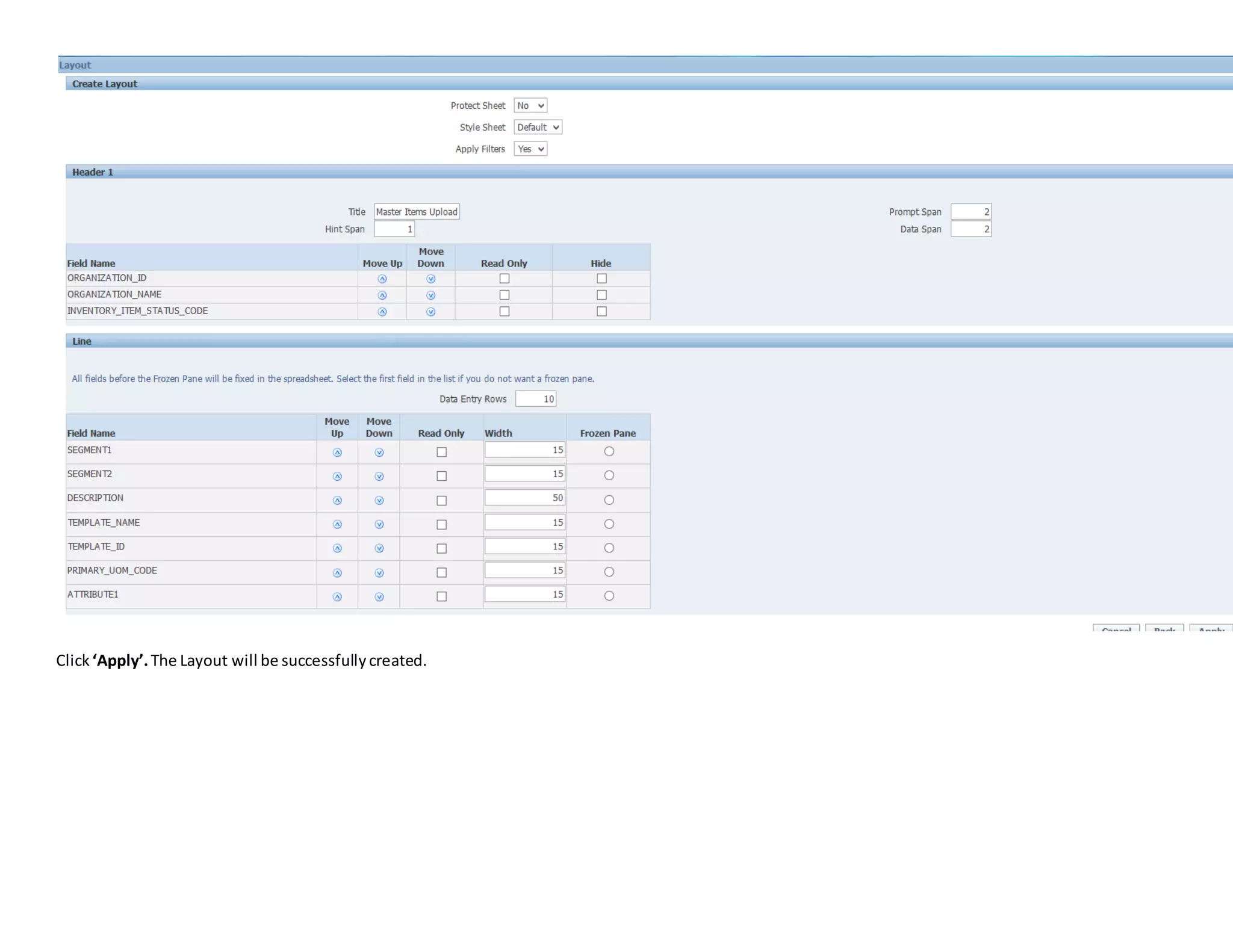This screenshot has height=952, width=1233.
Task: Move DESCRIPTION field up
Action: 337,501
